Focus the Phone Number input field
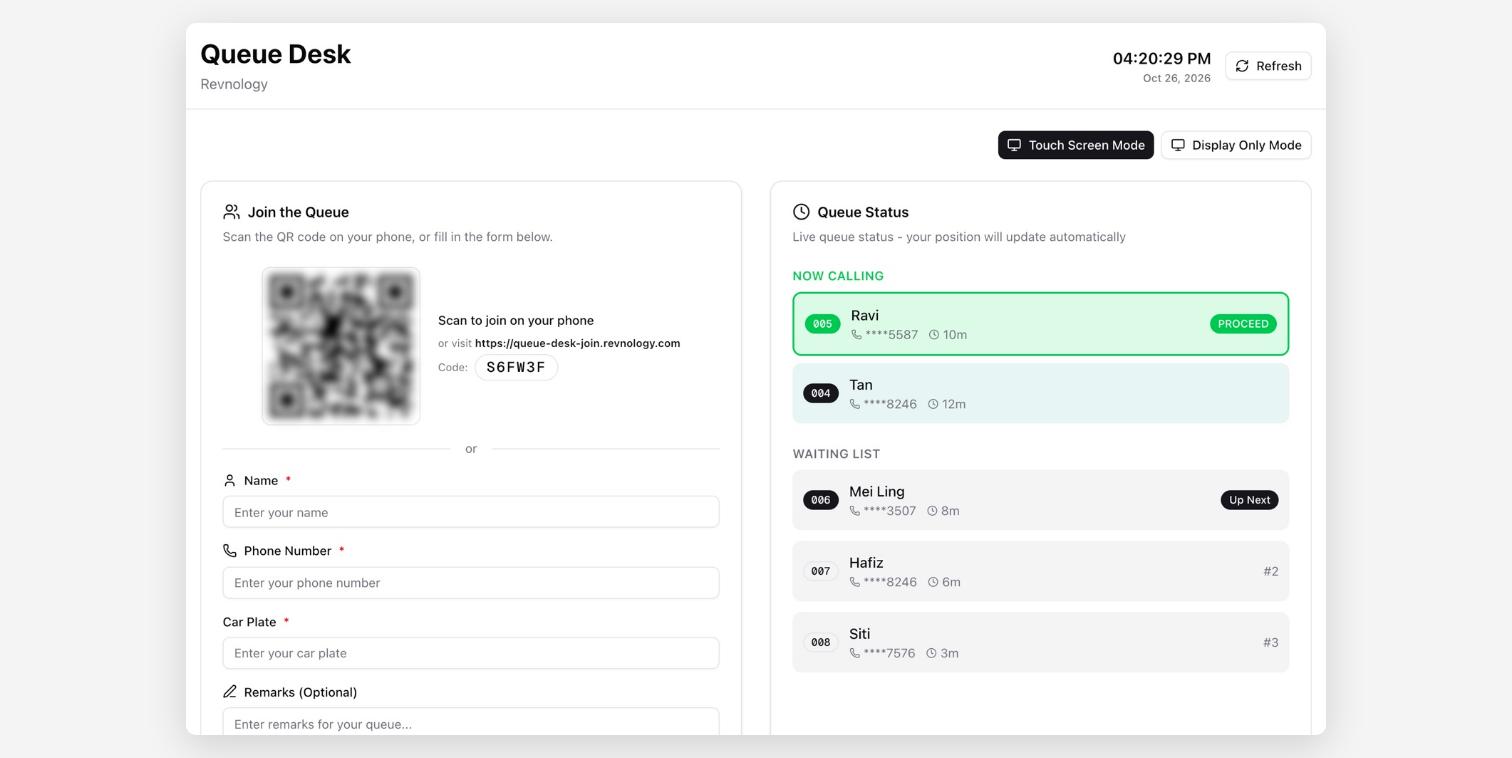This screenshot has height=758, width=1512. (471, 583)
